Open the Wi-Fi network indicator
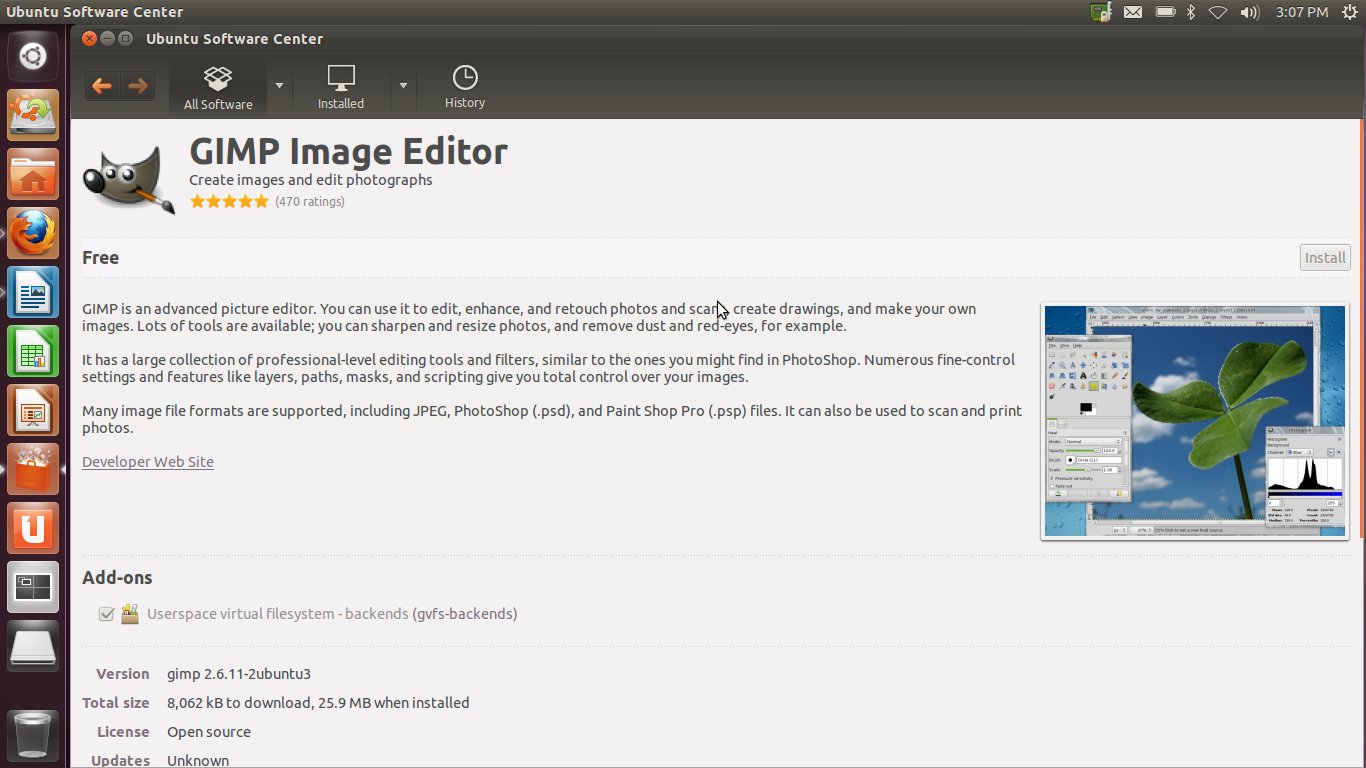1366x768 pixels. [1218, 12]
